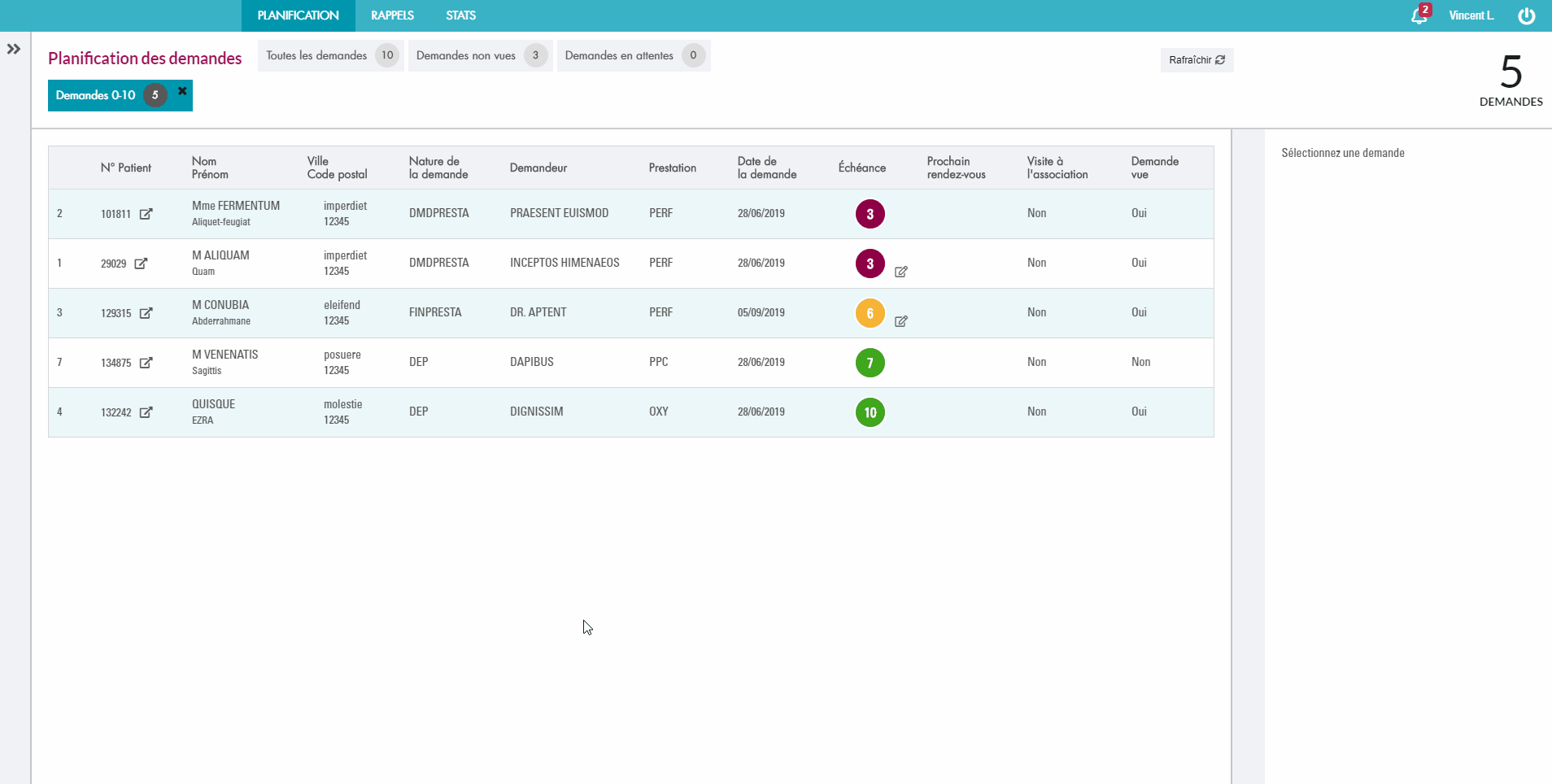Edit échéance for M CONUBIA row
The image size is (1552, 784).
(x=900, y=321)
